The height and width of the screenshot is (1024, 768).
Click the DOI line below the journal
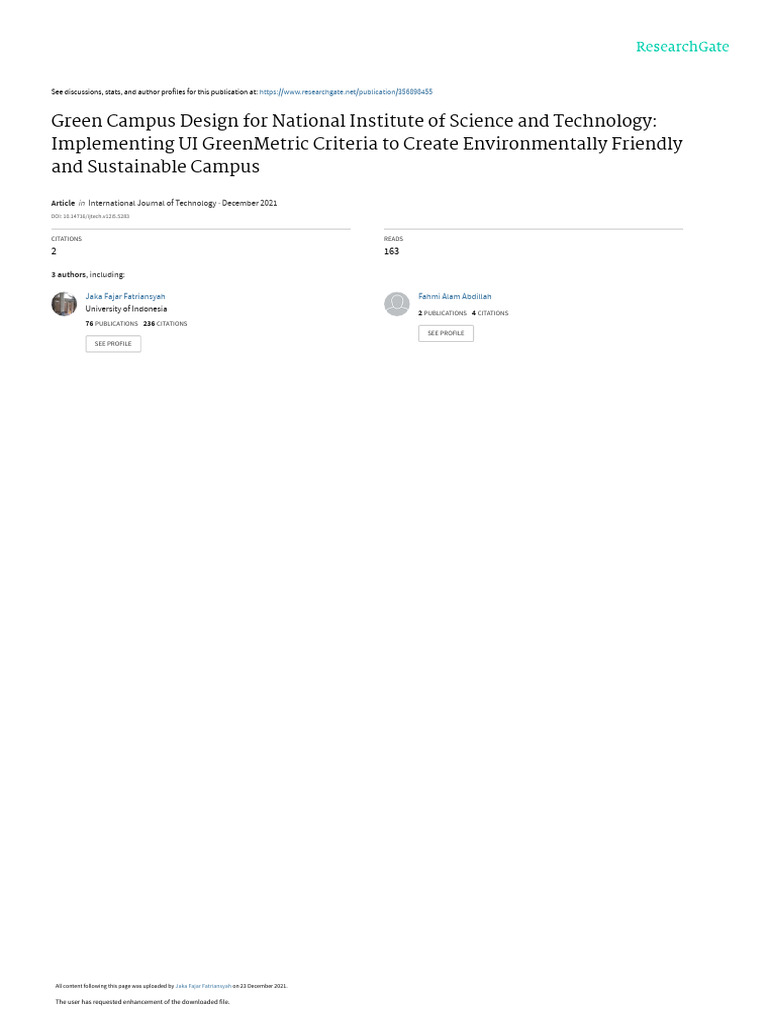pos(90,216)
